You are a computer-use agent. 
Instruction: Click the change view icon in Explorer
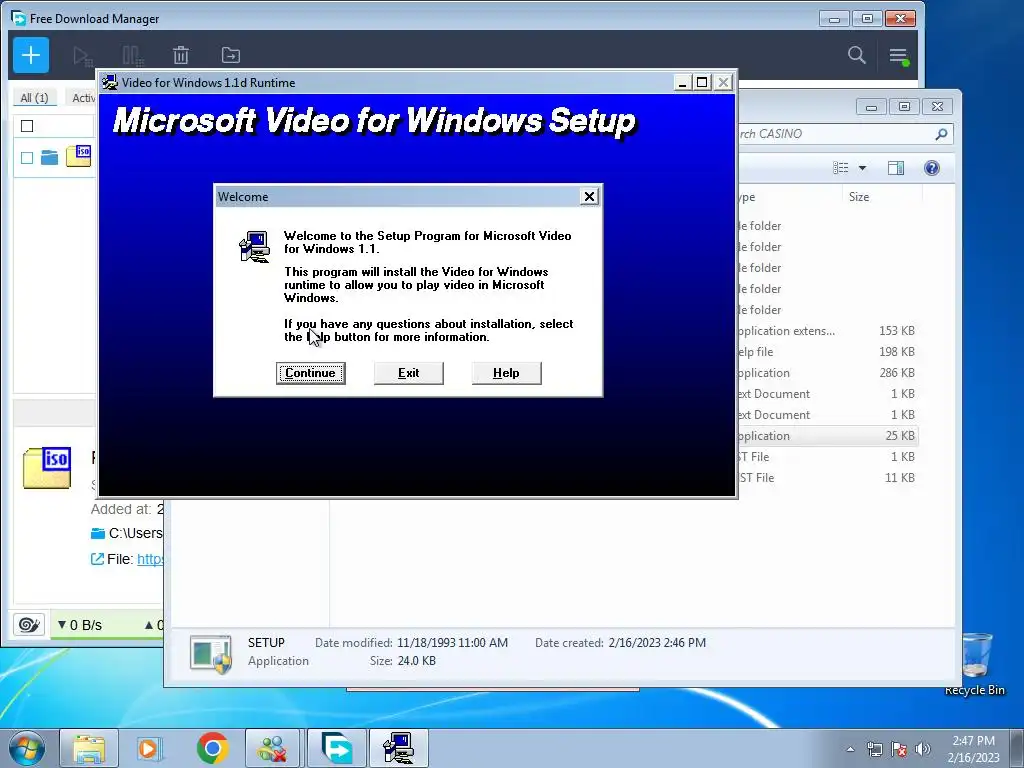[840, 168]
